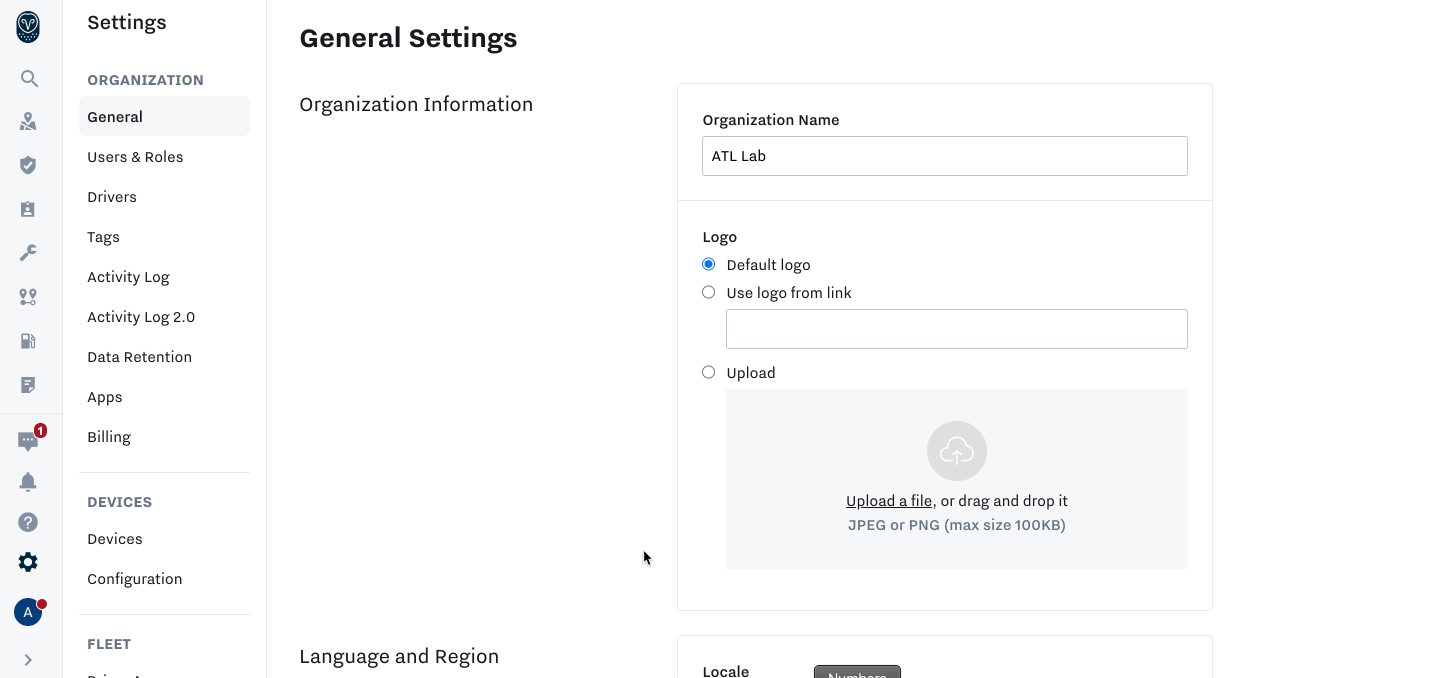Viewport: 1429px width, 678px height.
Task: Open the user avatar account menu
Action: coord(28,612)
